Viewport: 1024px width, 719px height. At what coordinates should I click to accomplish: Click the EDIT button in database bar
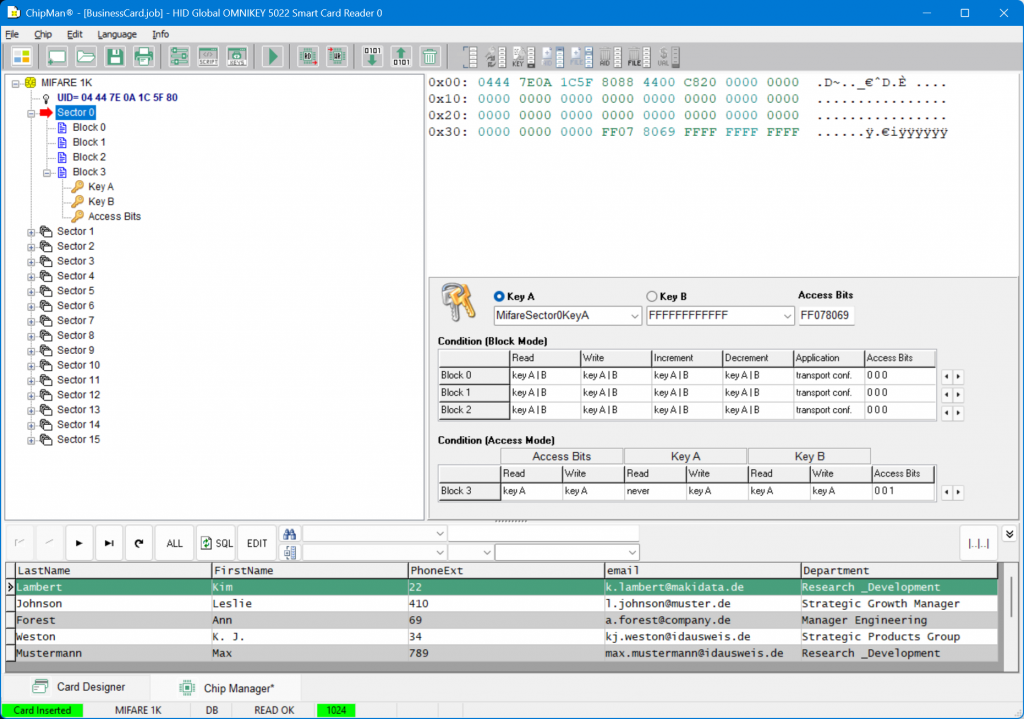click(x=257, y=543)
